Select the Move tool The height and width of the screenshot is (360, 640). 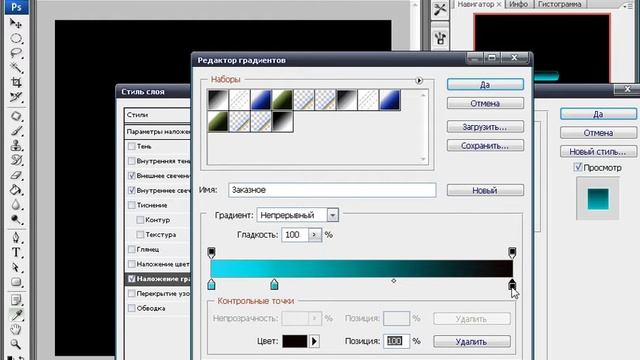[16, 23]
